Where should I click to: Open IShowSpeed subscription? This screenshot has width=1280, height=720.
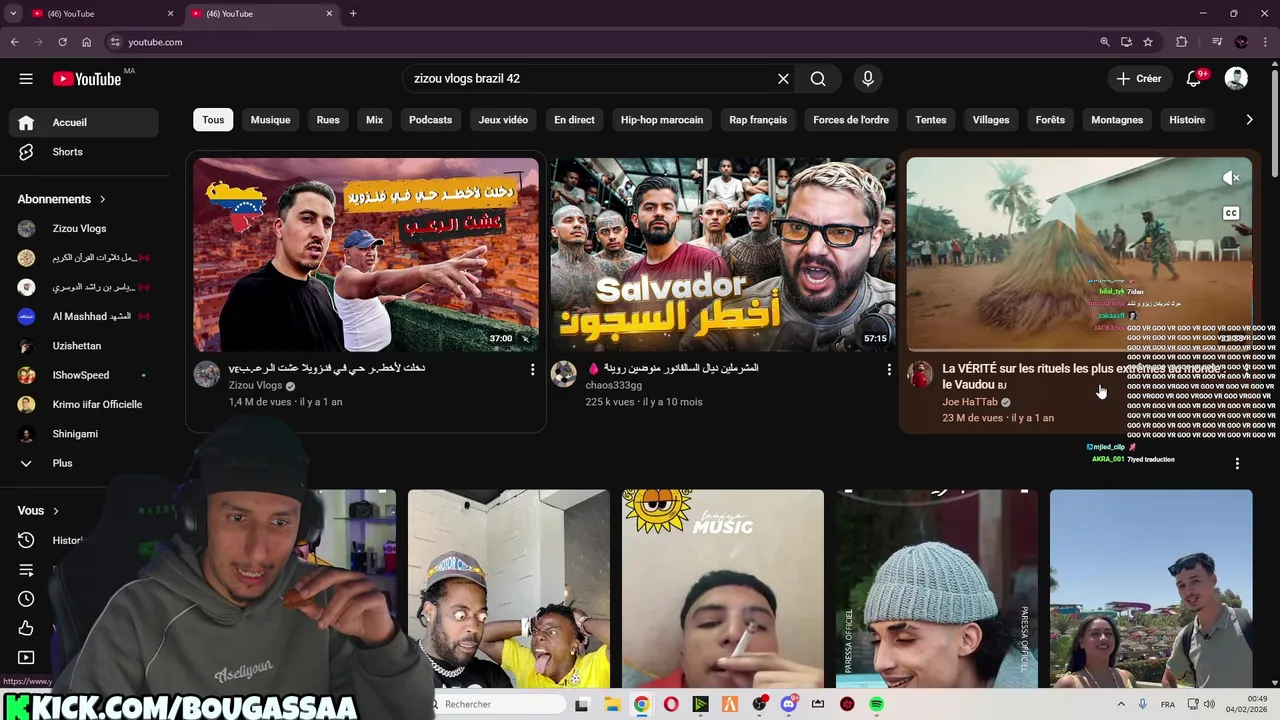pyautogui.click(x=83, y=375)
